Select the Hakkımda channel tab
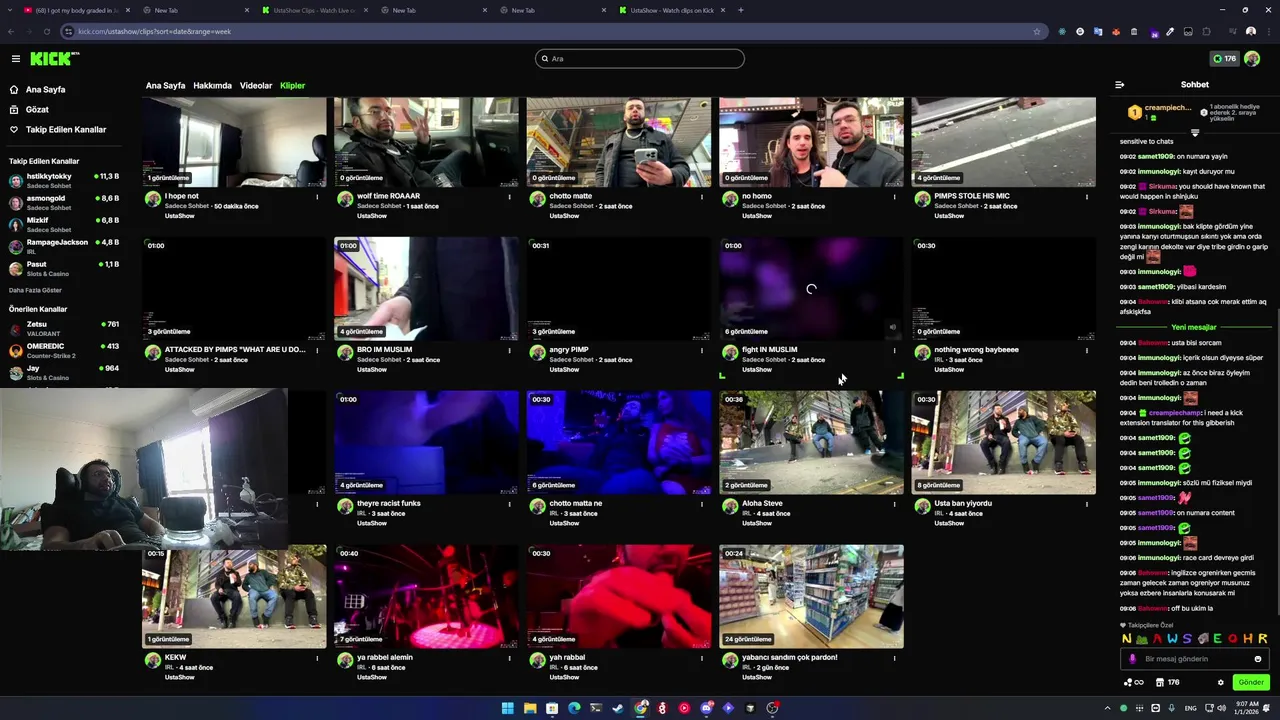 click(x=212, y=85)
